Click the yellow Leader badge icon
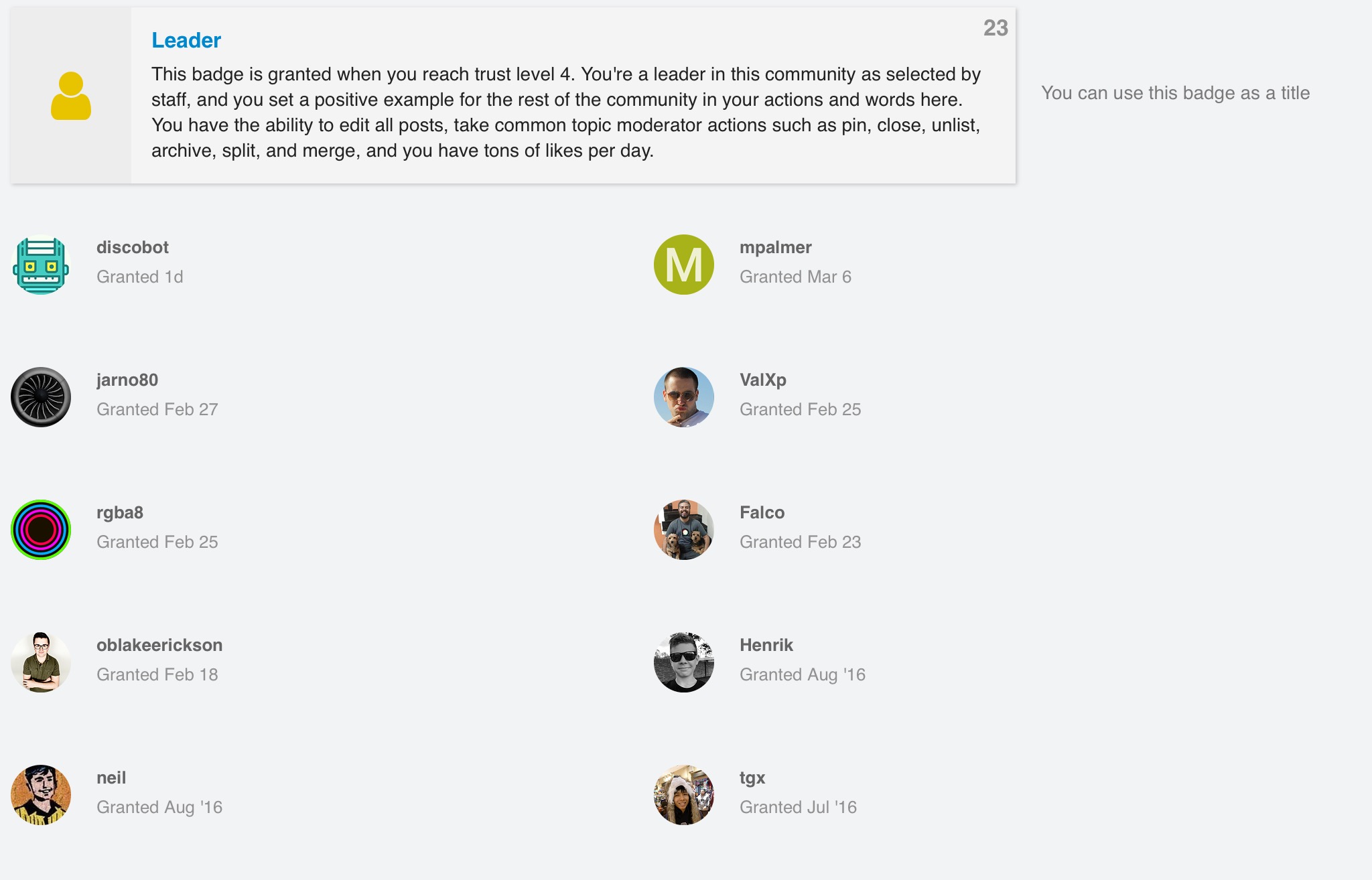 click(71, 96)
